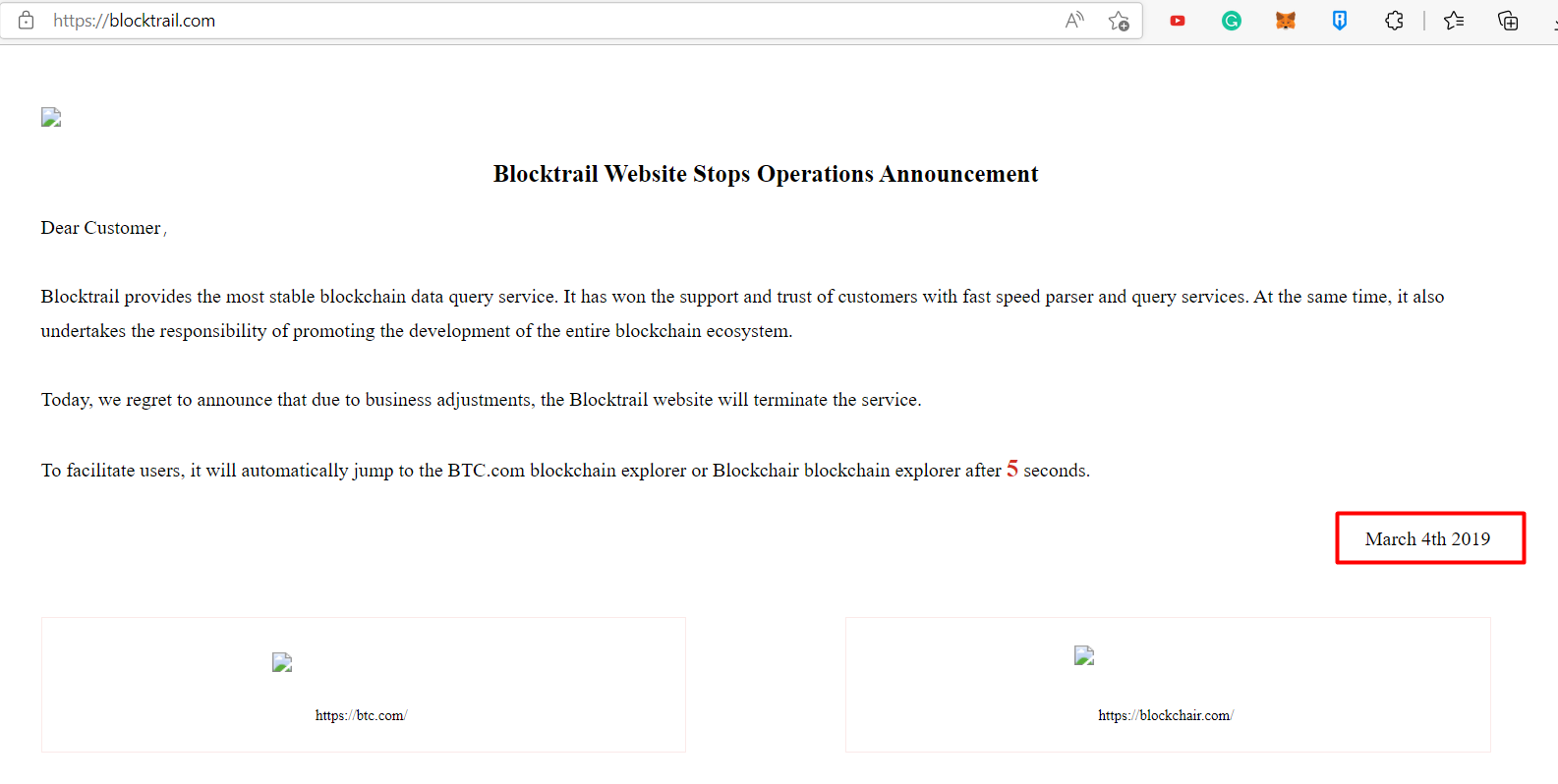Add this page to favorites star icon
1558x784 pixels.
(1119, 21)
